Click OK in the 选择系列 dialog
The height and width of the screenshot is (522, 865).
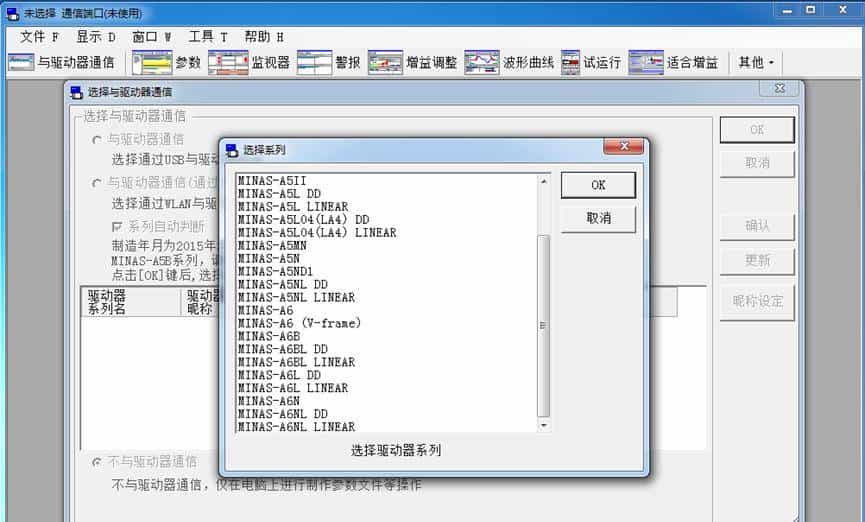[x=598, y=185]
